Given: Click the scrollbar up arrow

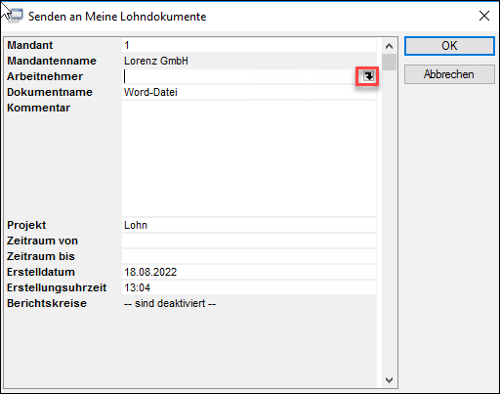Looking at the screenshot, I should (x=389, y=46).
